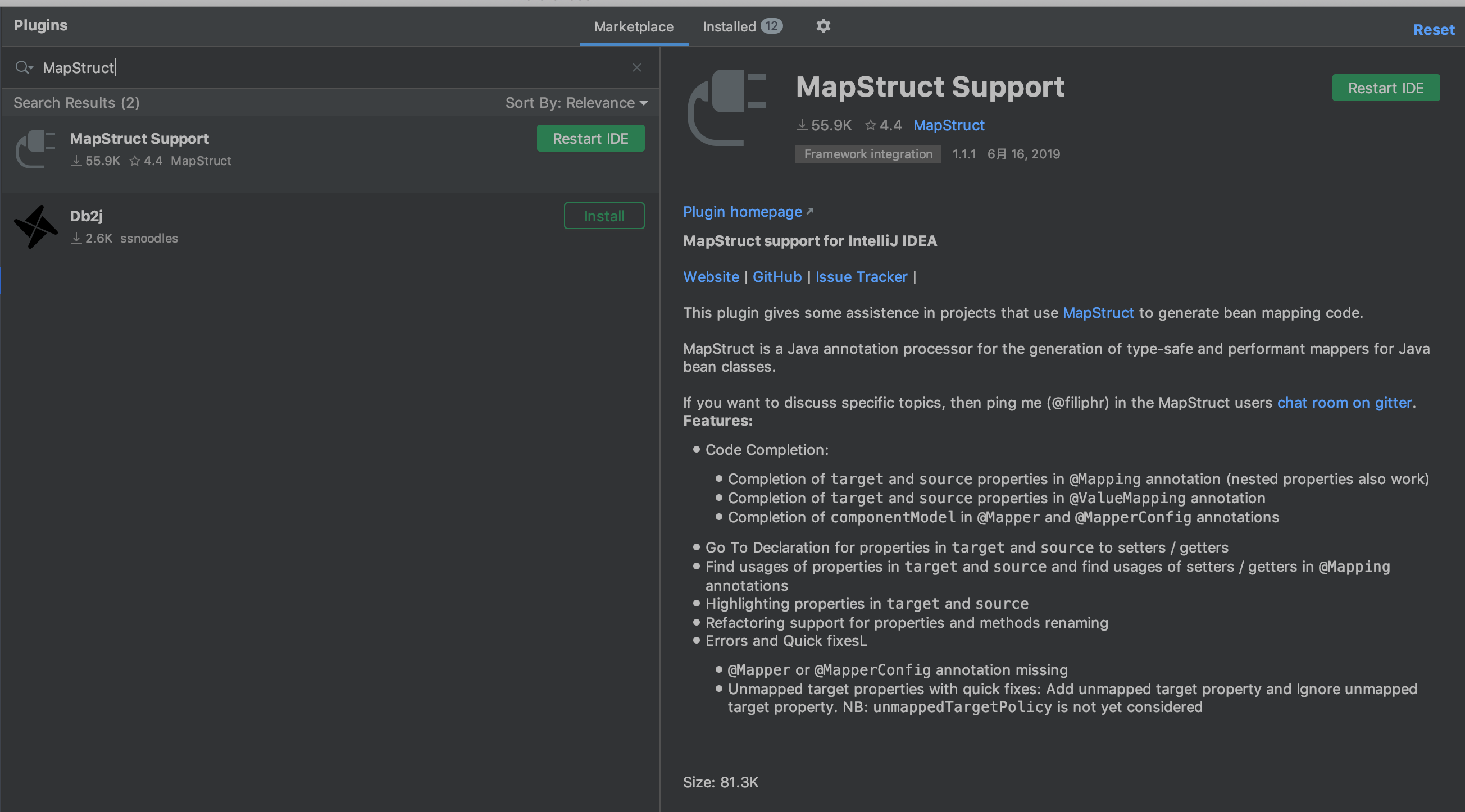Image resolution: width=1465 pixels, height=812 pixels.
Task: Click MapStruct Support plug icon in list
Action: [36, 149]
